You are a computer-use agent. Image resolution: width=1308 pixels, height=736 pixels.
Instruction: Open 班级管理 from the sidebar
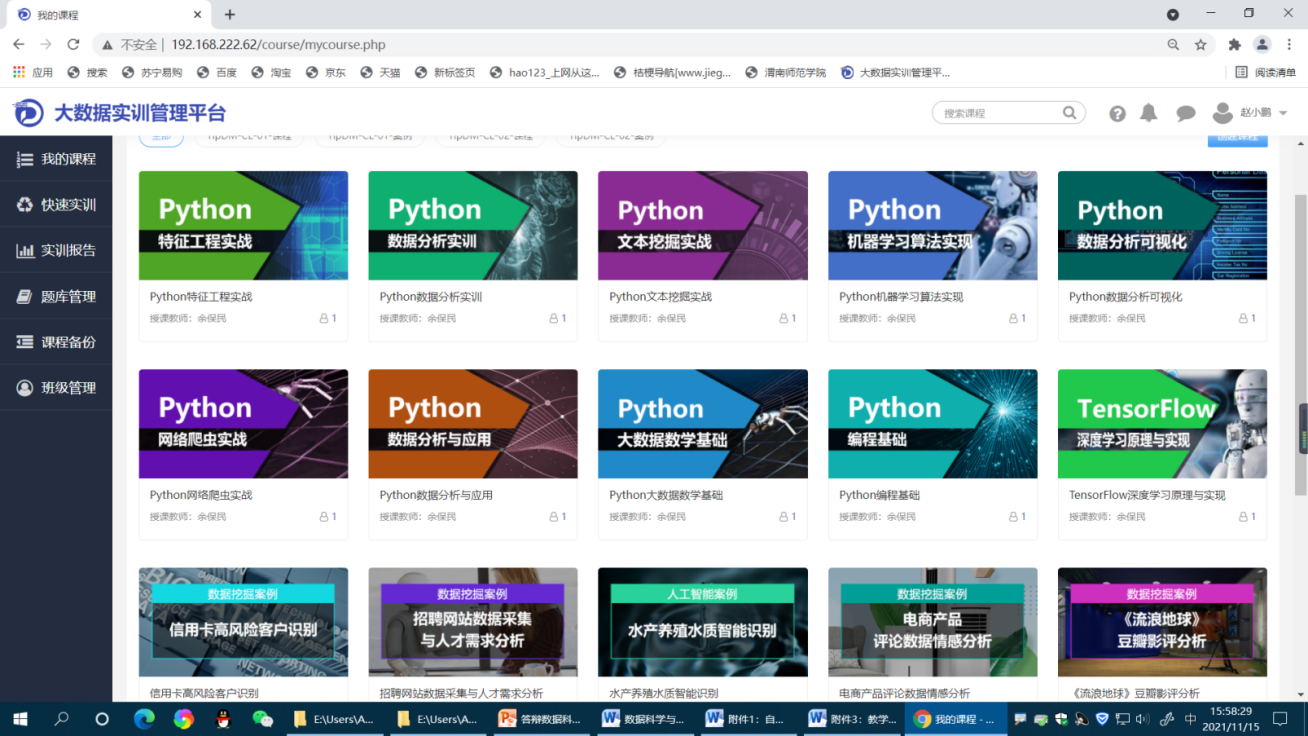57,388
